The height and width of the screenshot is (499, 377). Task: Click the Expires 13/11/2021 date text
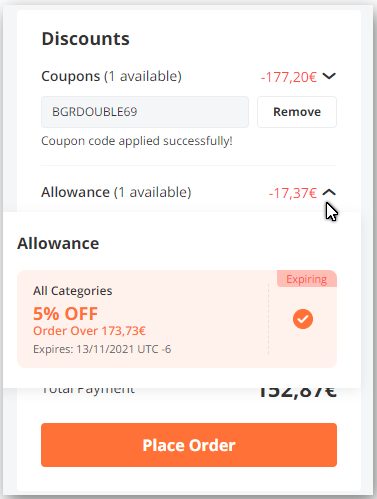click(x=102, y=349)
